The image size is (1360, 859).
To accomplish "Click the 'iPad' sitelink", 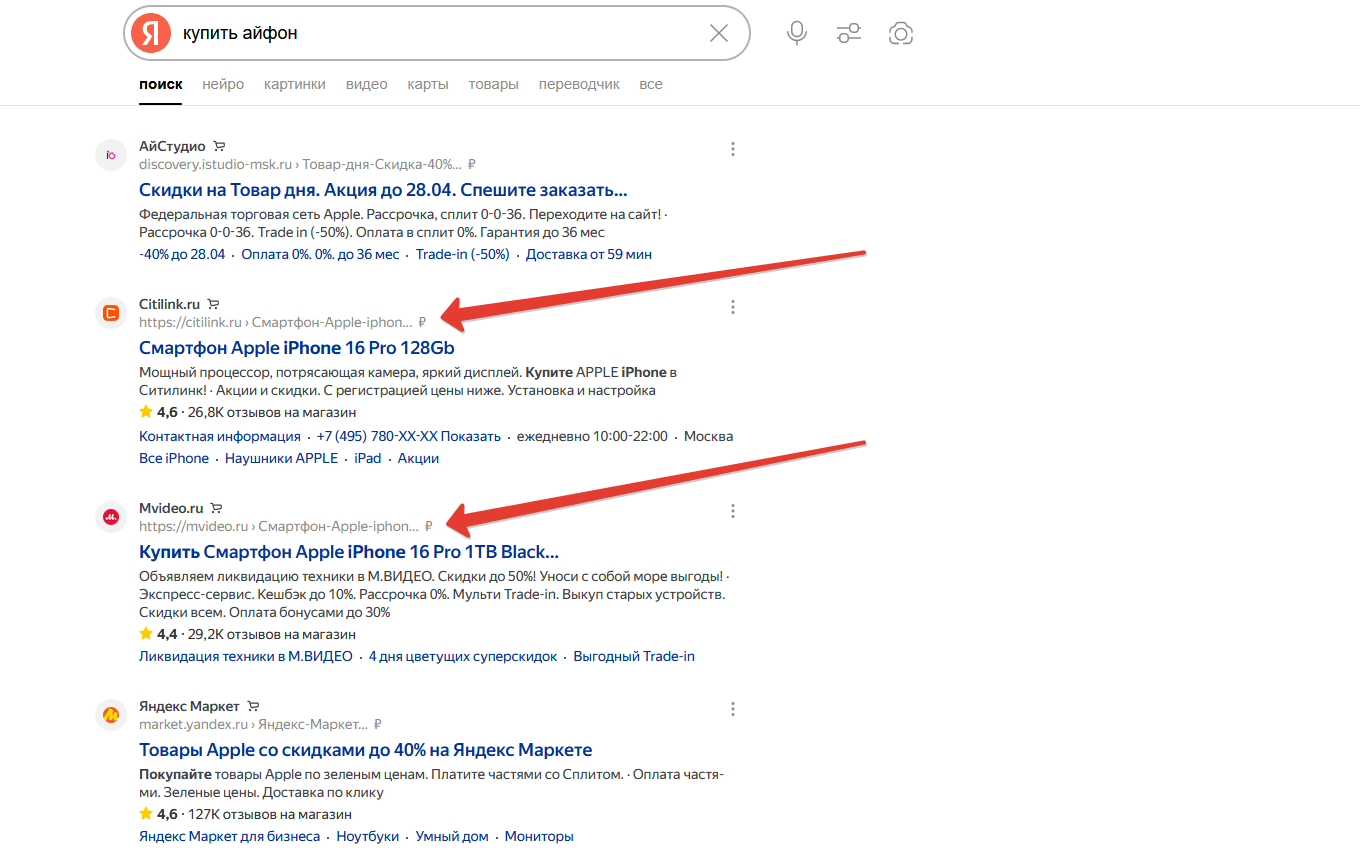I will click(x=368, y=458).
